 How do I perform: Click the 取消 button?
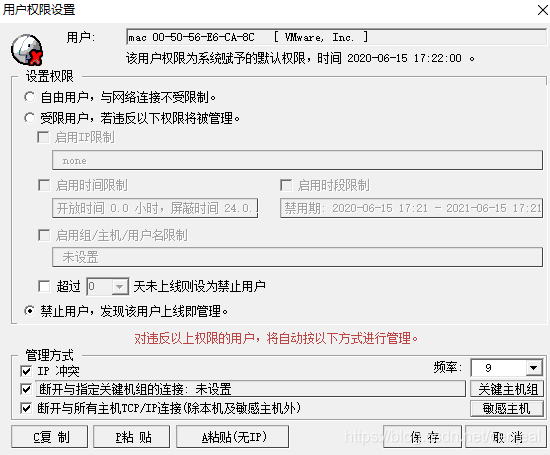point(506,437)
